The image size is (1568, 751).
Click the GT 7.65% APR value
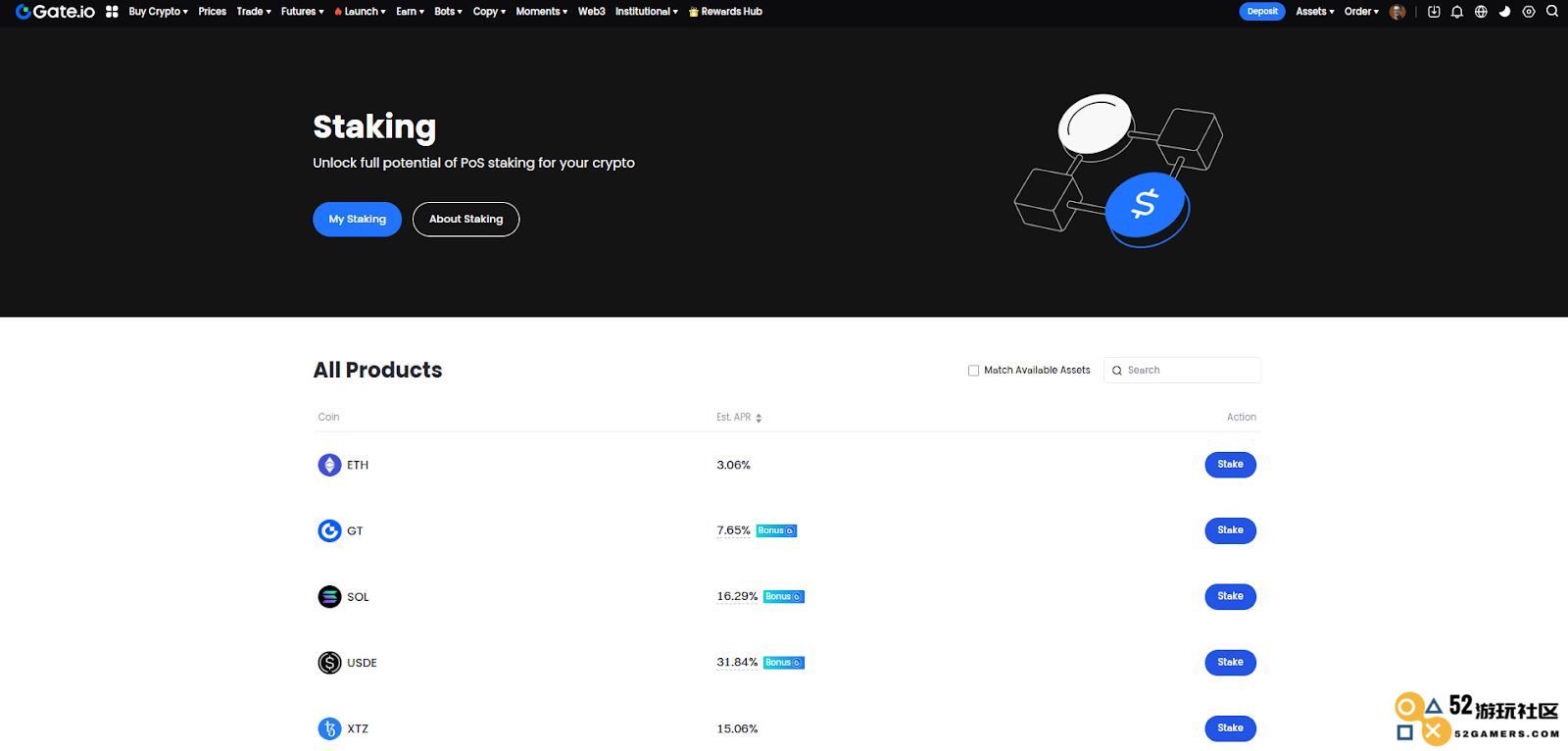coord(733,530)
